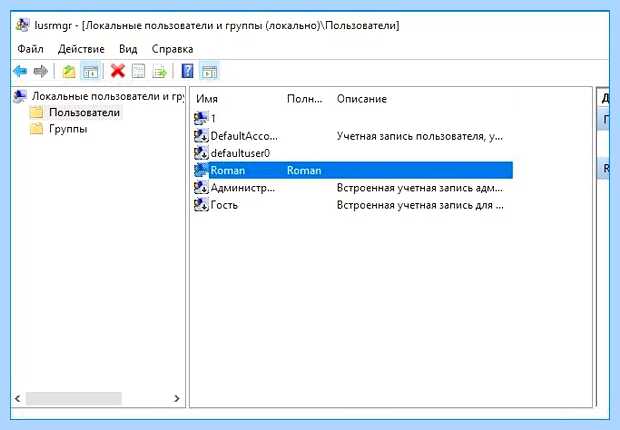This screenshot has height=430, width=620.
Task: Click the description 'Учетная запись пользователя, у...'
Action: pyautogui.click(x=420, y=136)
